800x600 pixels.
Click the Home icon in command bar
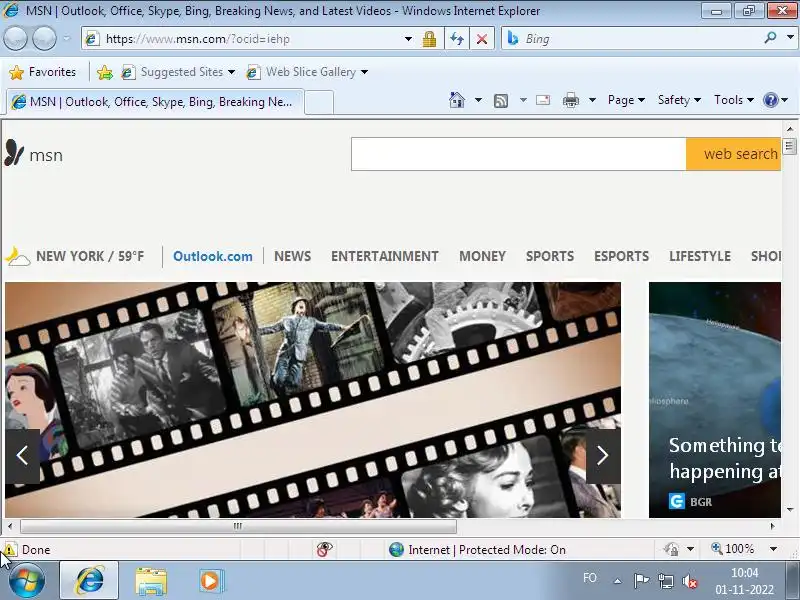[x=457, y=100]
